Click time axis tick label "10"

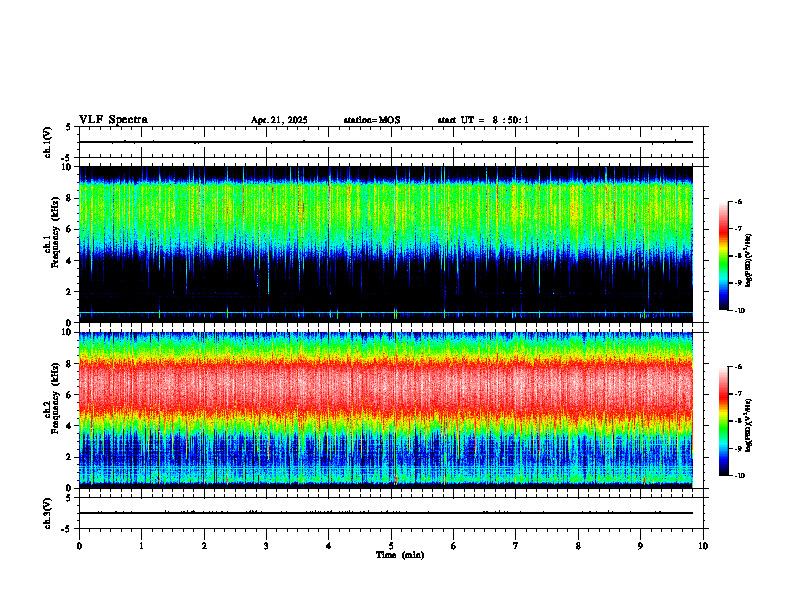[703, 546]
